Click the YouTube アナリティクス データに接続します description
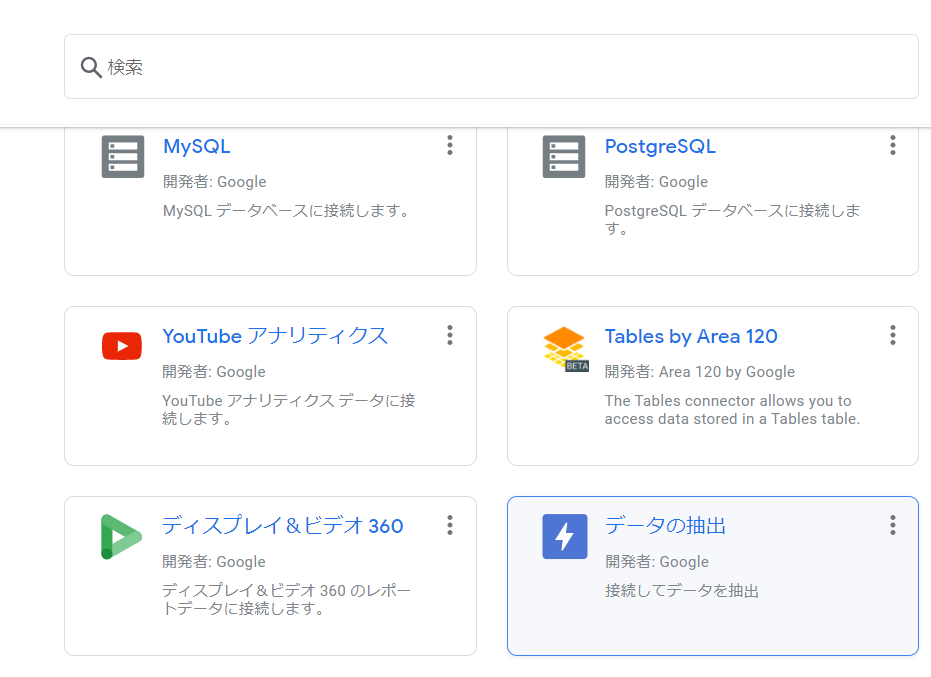Screen dimensions: 931x677 coord(289,409)
